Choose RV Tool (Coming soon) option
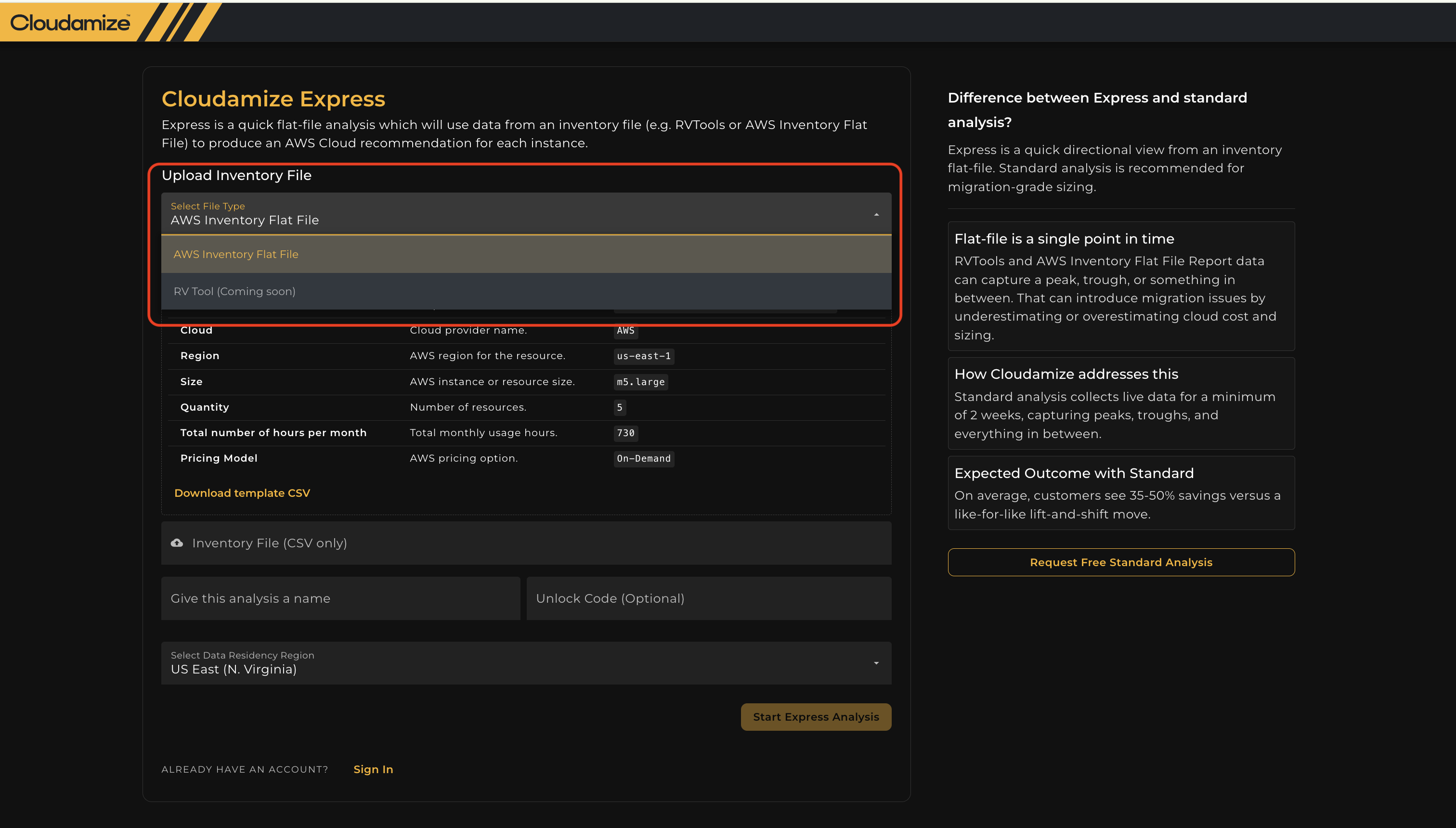This screenshot has width=1456, height=828. (526, 291)
